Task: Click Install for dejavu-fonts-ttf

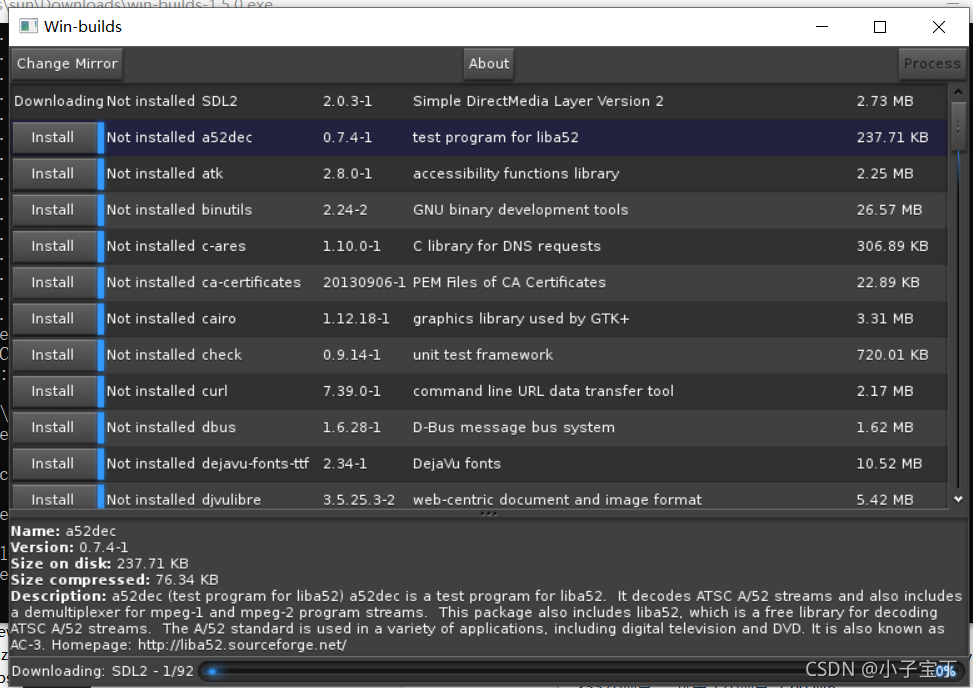Action: pyautogui.click(x=53, y=464)
